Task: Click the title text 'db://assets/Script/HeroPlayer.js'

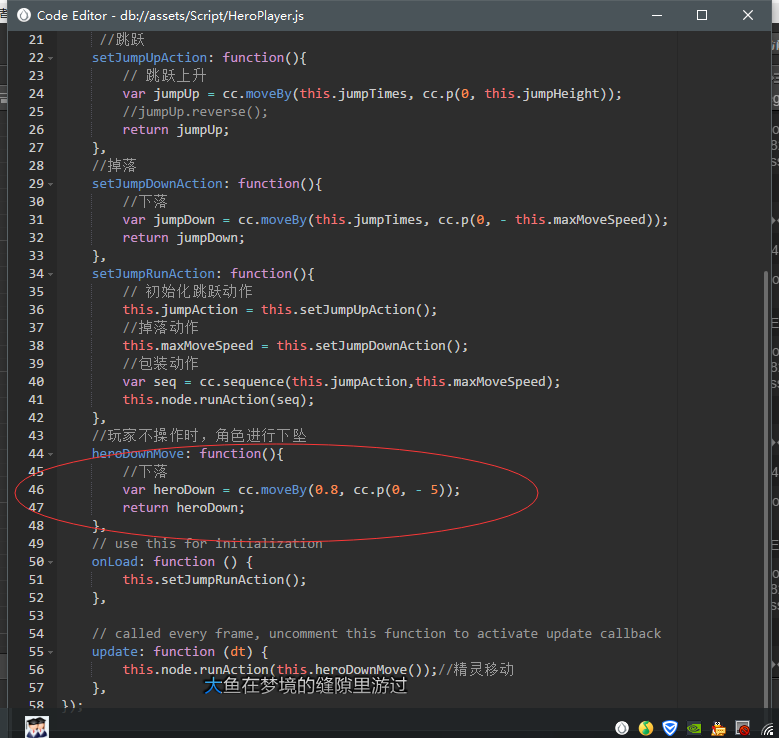Action: [212, 16]
